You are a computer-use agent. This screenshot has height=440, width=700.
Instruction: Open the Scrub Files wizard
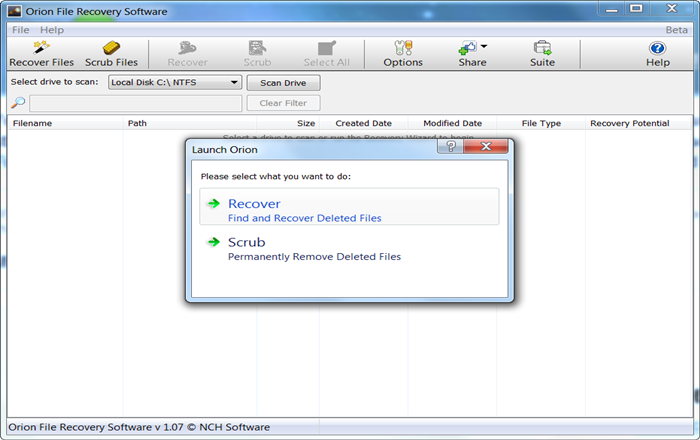pos(111,54)
